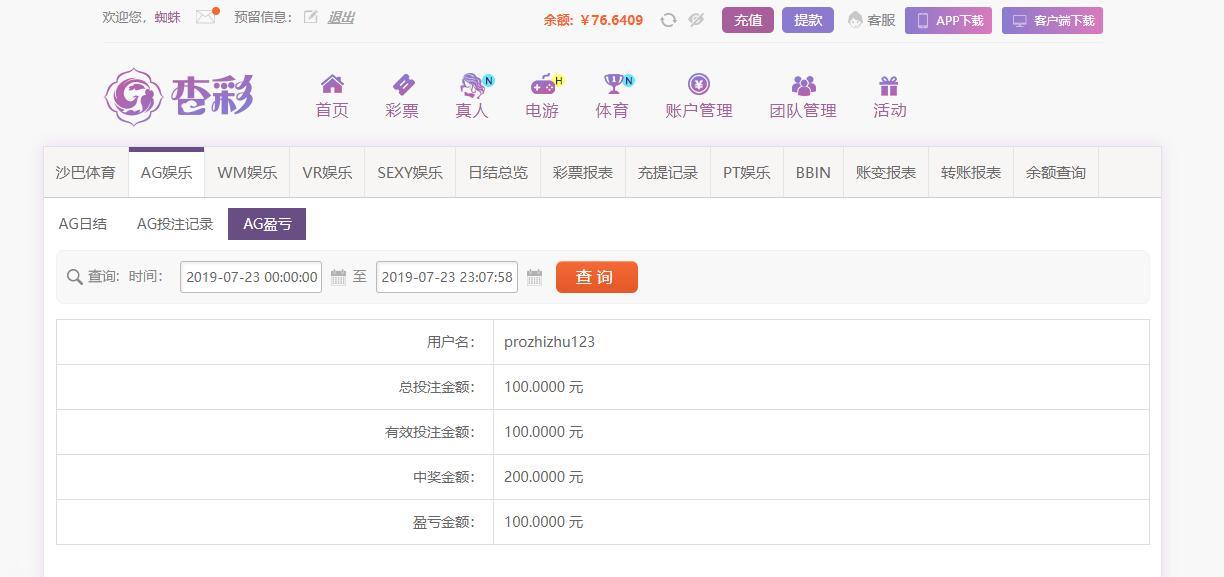The width and height of the screenshot is (1224, 577).
Task: Switch to the WM娱乐 tab
Action: pyautogui.click(x=247, y=172)
